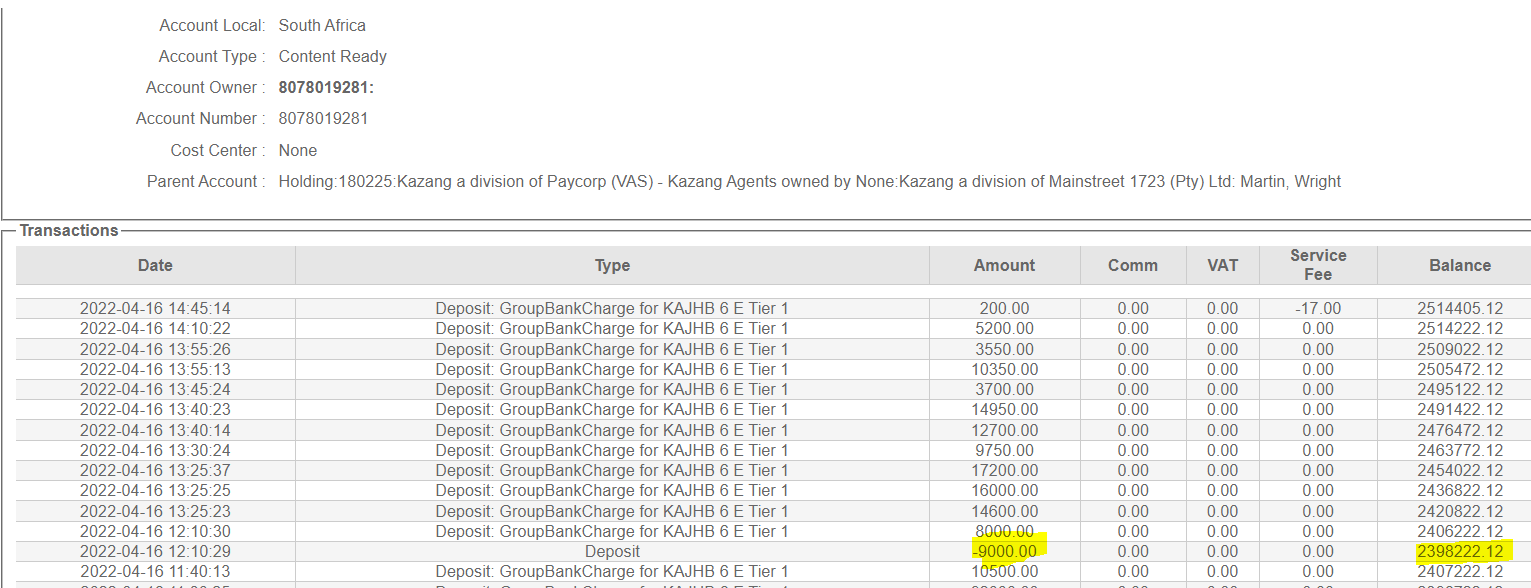This screenshot has height=588, width=1531.
Task: Click the VAT column header
Action: pos(1222,265)
